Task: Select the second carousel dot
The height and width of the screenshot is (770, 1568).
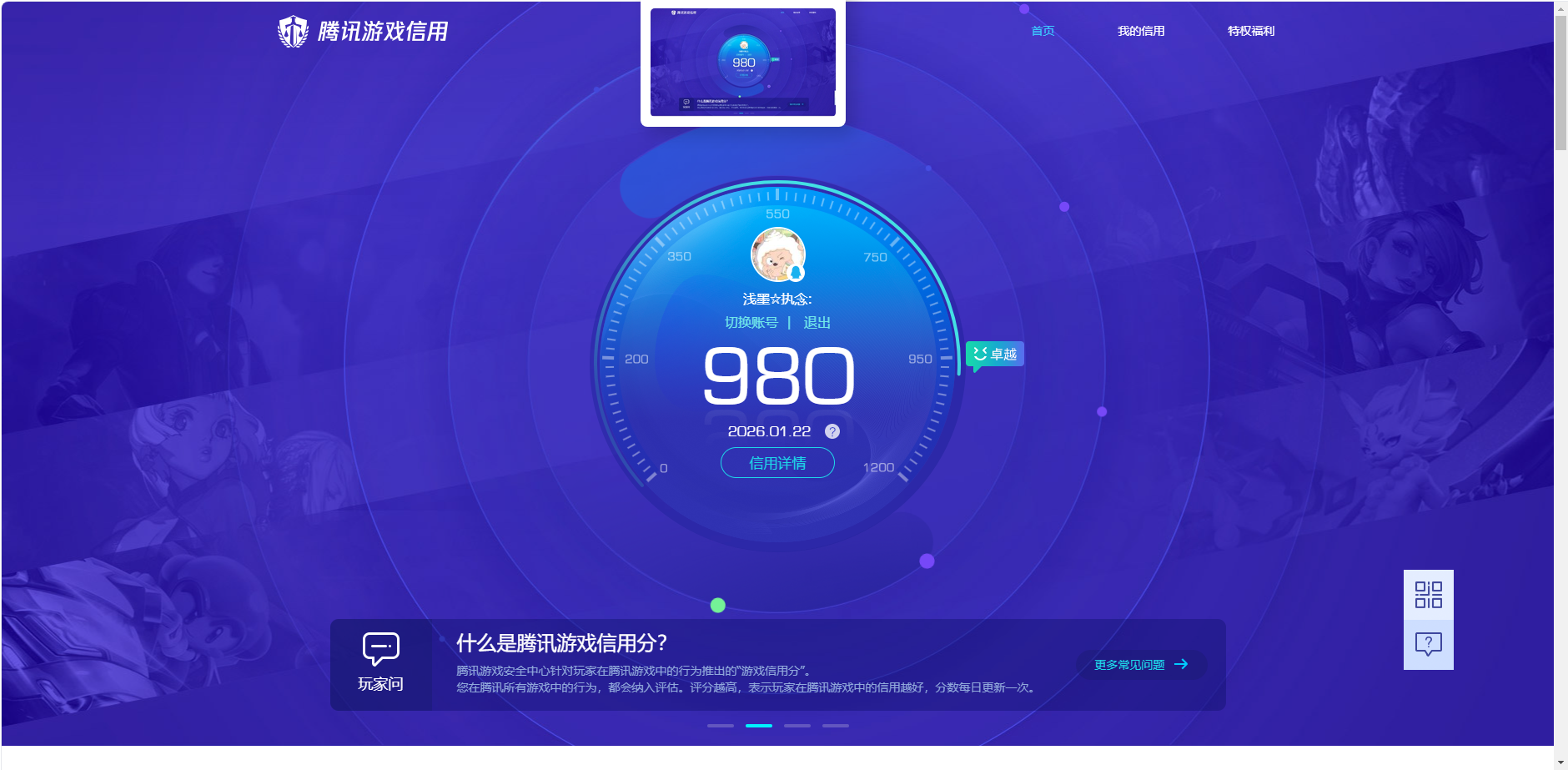Action: (x=759, y=726)
